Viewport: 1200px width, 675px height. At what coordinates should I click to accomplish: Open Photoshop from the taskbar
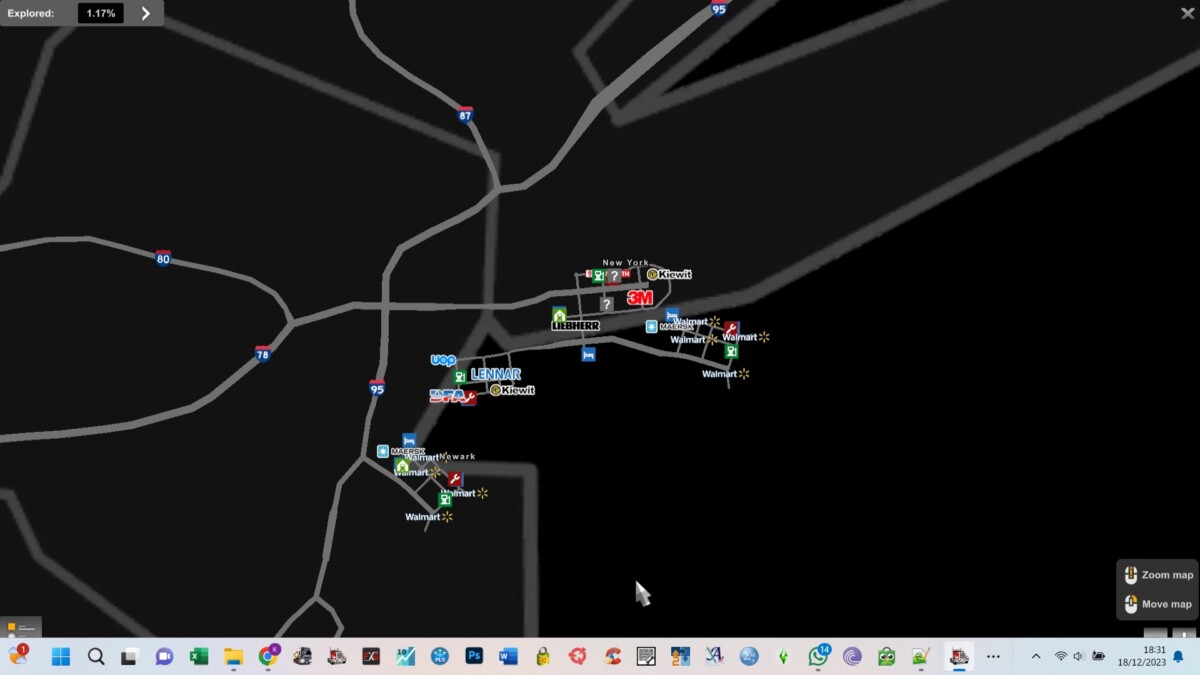pos(474,656)
